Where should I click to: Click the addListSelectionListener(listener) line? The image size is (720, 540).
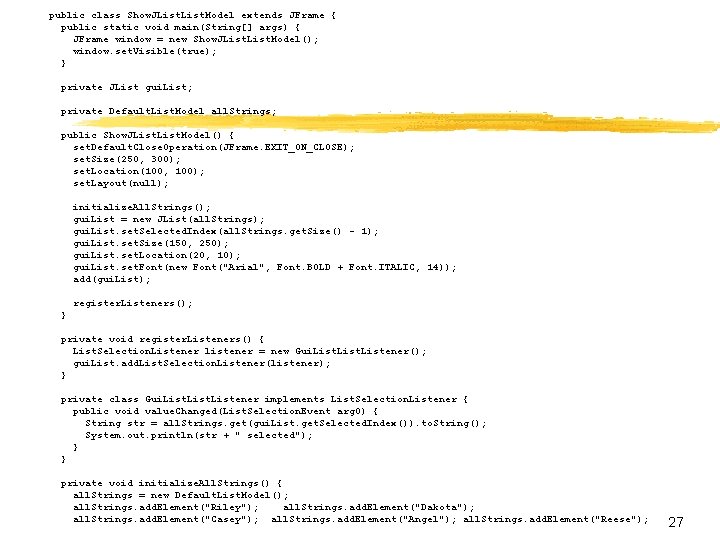(202, 363)
